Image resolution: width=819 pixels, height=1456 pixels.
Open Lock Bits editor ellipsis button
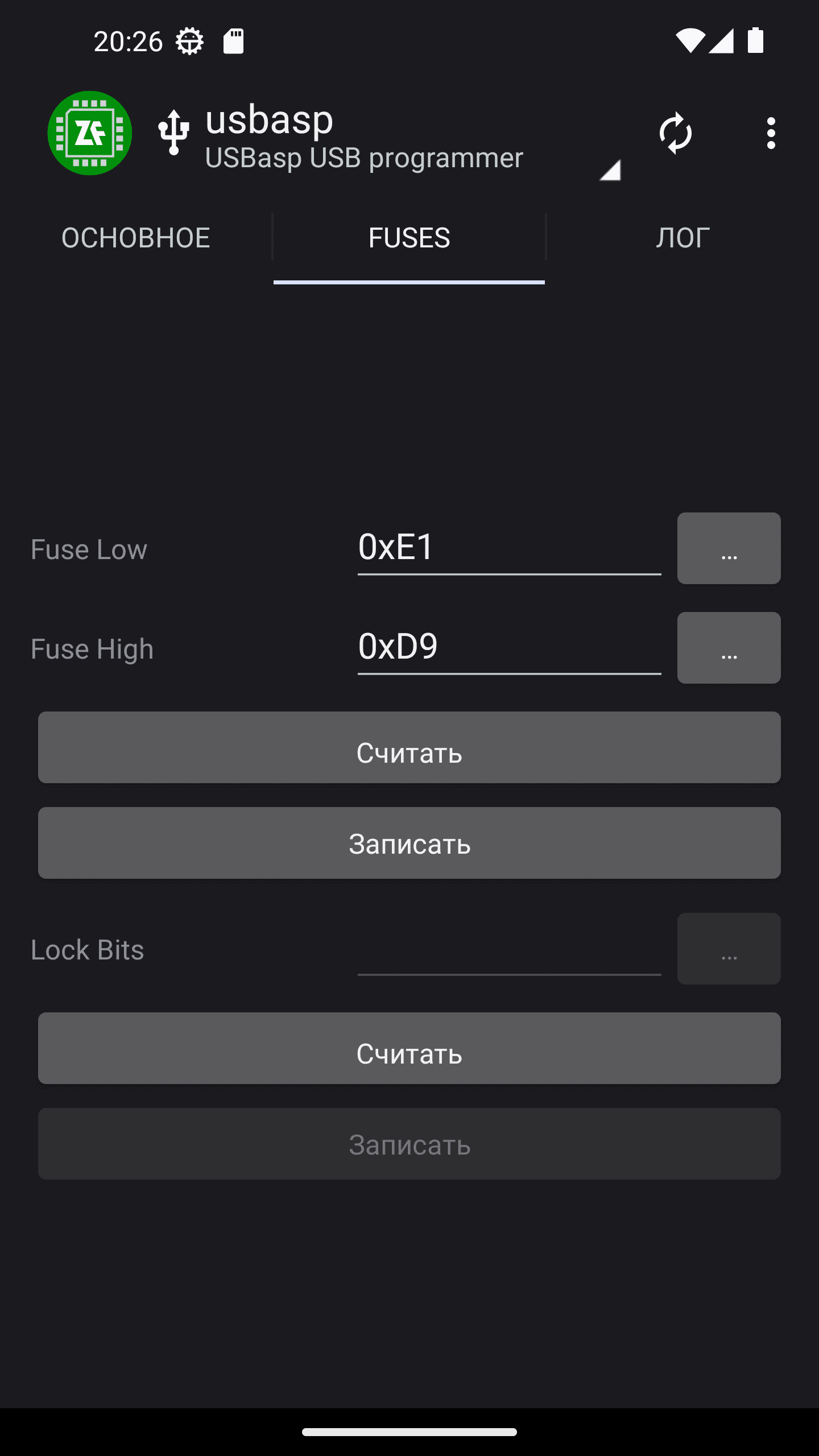coord(729,949)
